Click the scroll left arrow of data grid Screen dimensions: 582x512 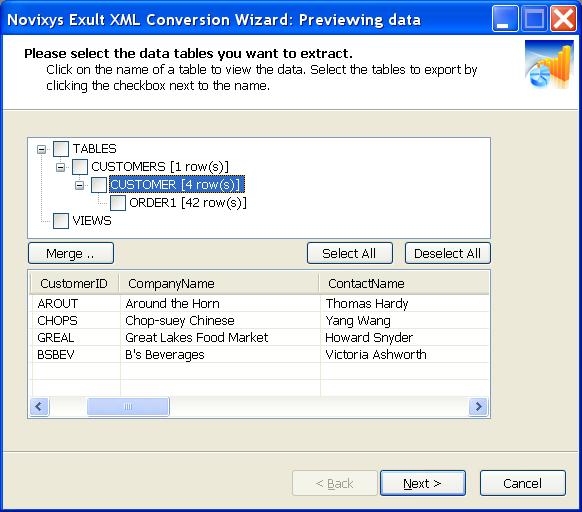[39, 407]
